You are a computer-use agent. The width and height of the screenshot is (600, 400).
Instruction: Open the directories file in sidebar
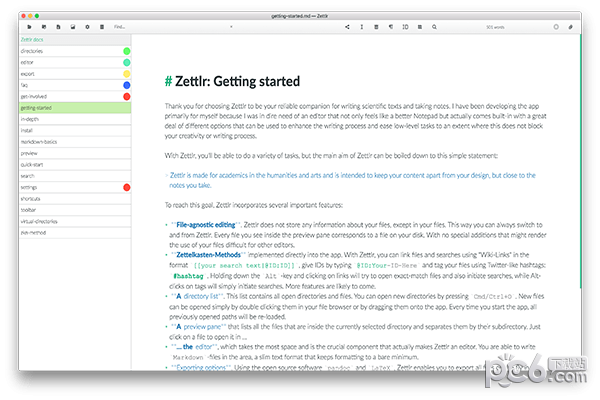point(75,51)
